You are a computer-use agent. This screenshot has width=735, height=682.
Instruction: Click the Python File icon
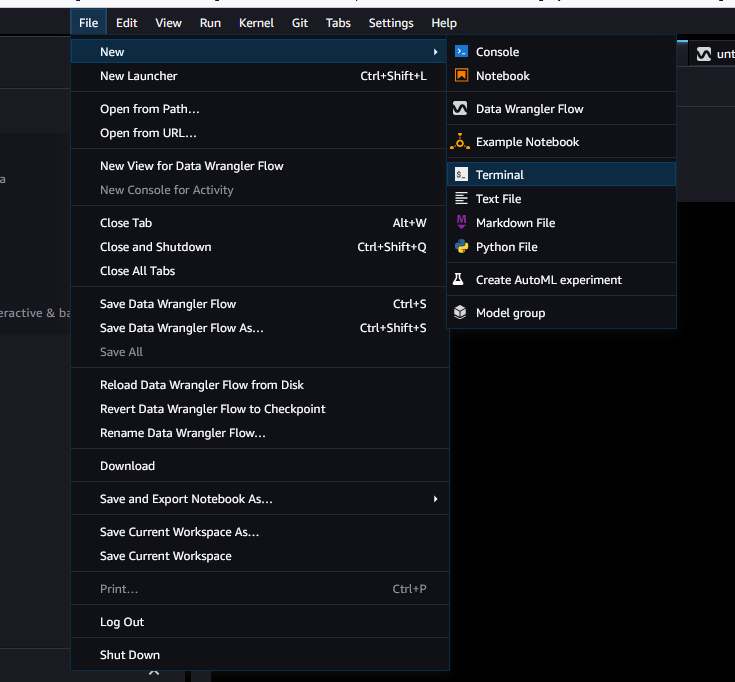tap(461, 247)
